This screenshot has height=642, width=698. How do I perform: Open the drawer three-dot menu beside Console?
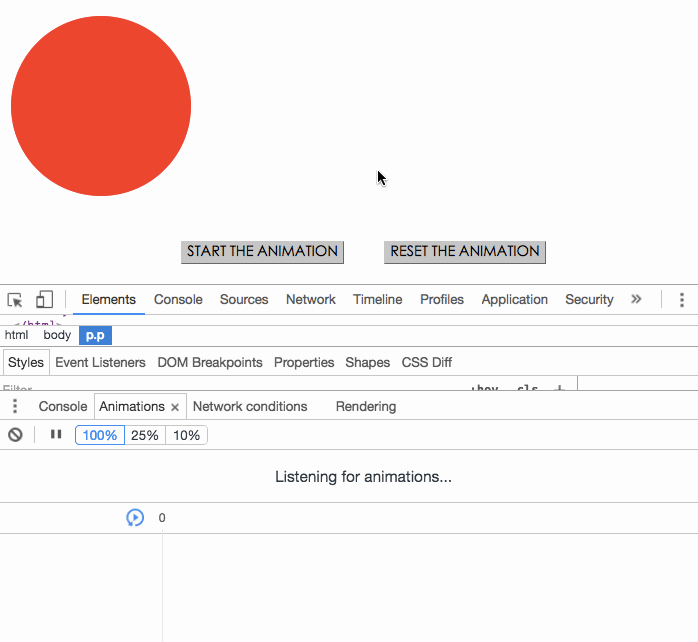pyautogui.click(x=15, y=406)
